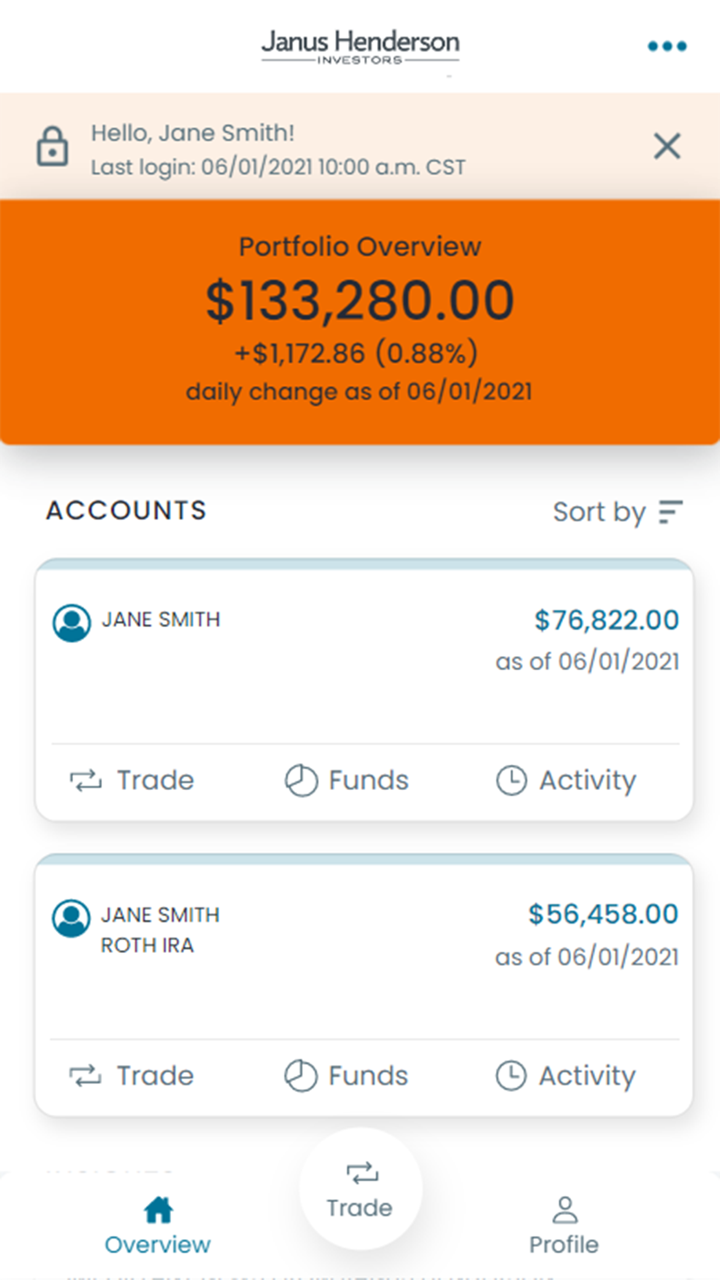Open Activity for Jane Smith account
Screen dimensions: 720x1280
pos(566,780)
